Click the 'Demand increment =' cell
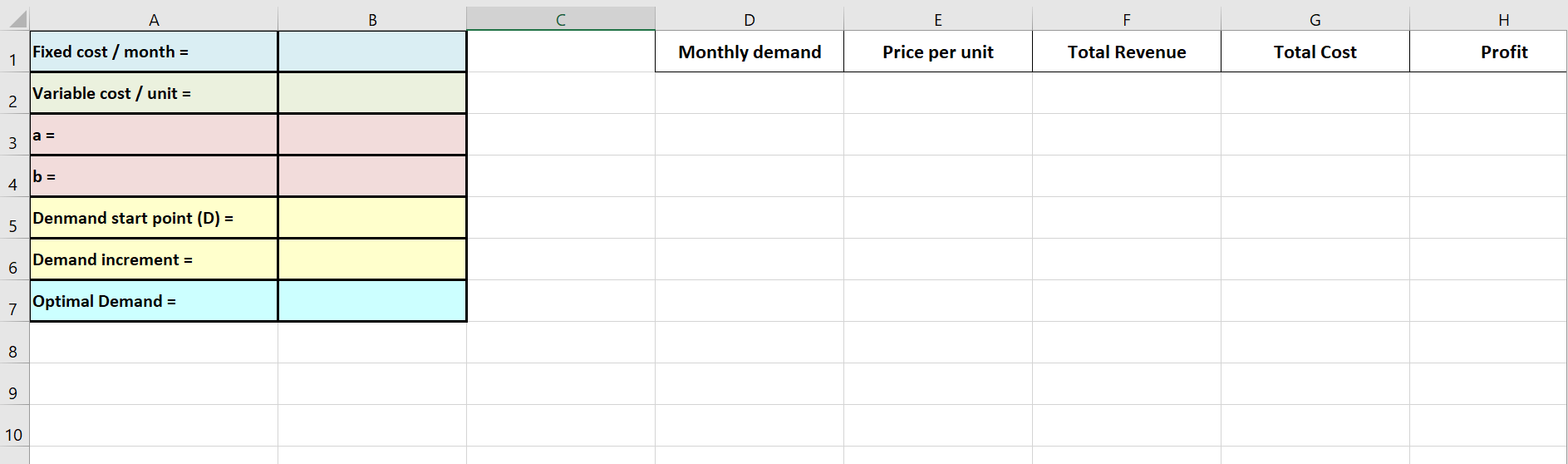The width and height of the screenshot is (1568, 464). (x=154, y=259)
